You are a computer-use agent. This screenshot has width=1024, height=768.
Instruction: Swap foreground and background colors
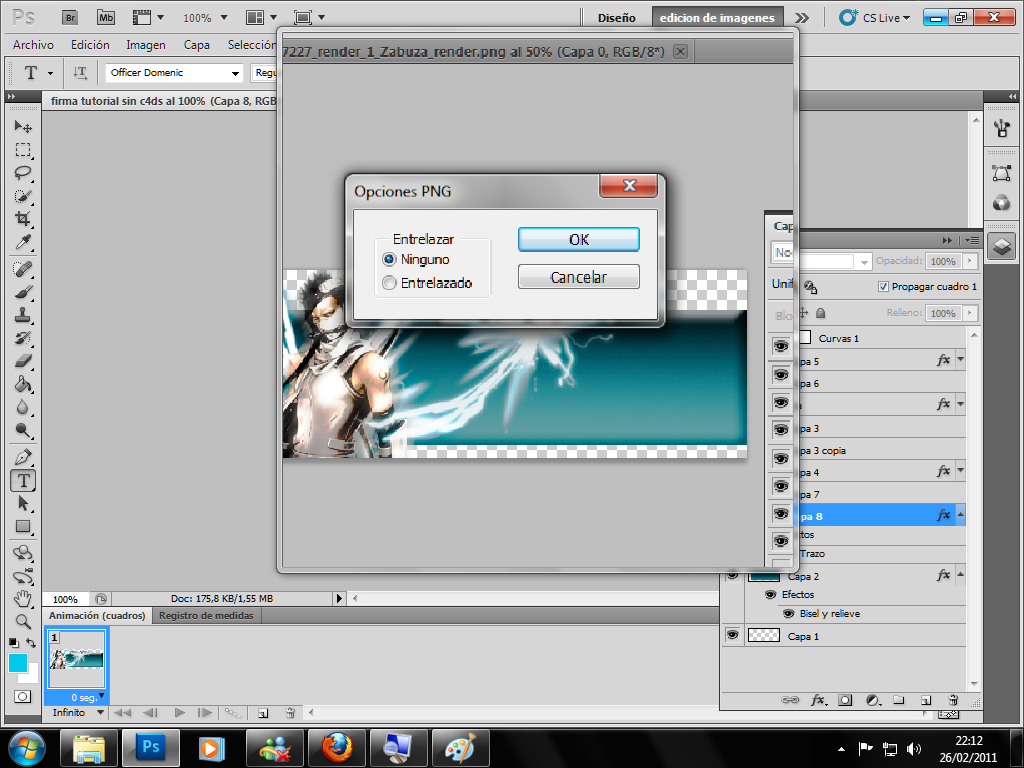coord(31,643)
